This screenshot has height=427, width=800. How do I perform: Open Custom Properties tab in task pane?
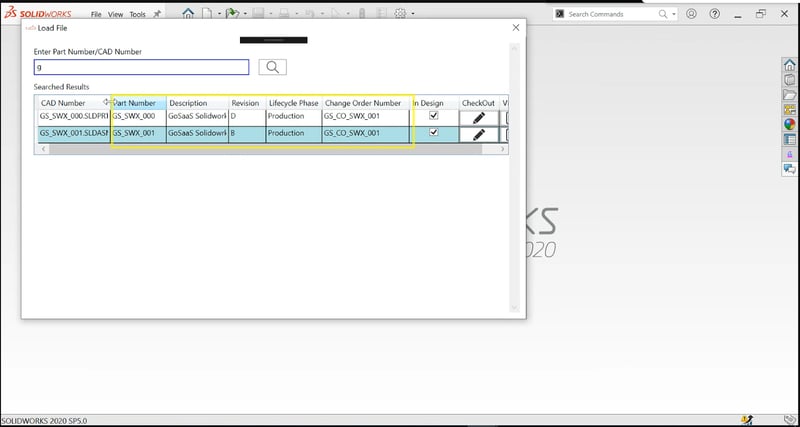coord(789,140)
